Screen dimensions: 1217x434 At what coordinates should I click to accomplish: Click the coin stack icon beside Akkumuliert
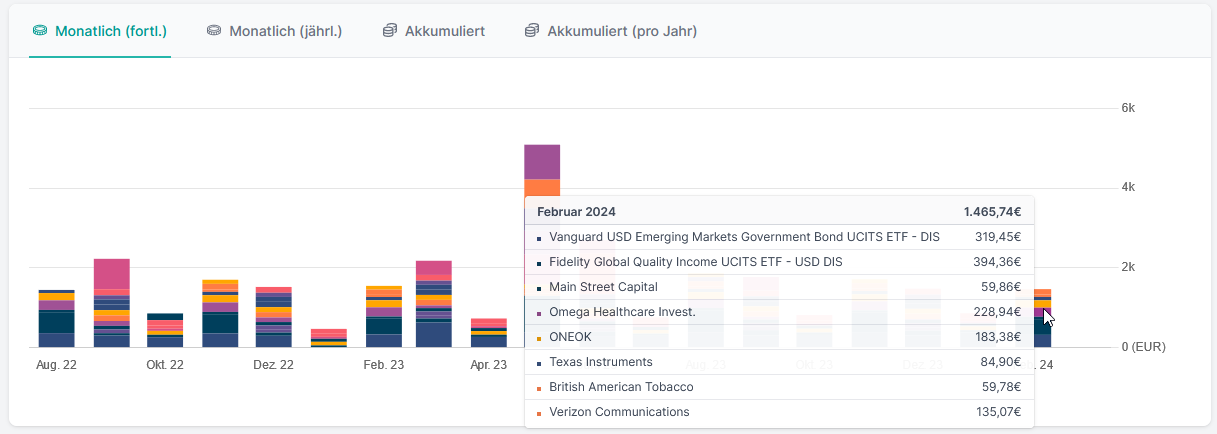390,31
